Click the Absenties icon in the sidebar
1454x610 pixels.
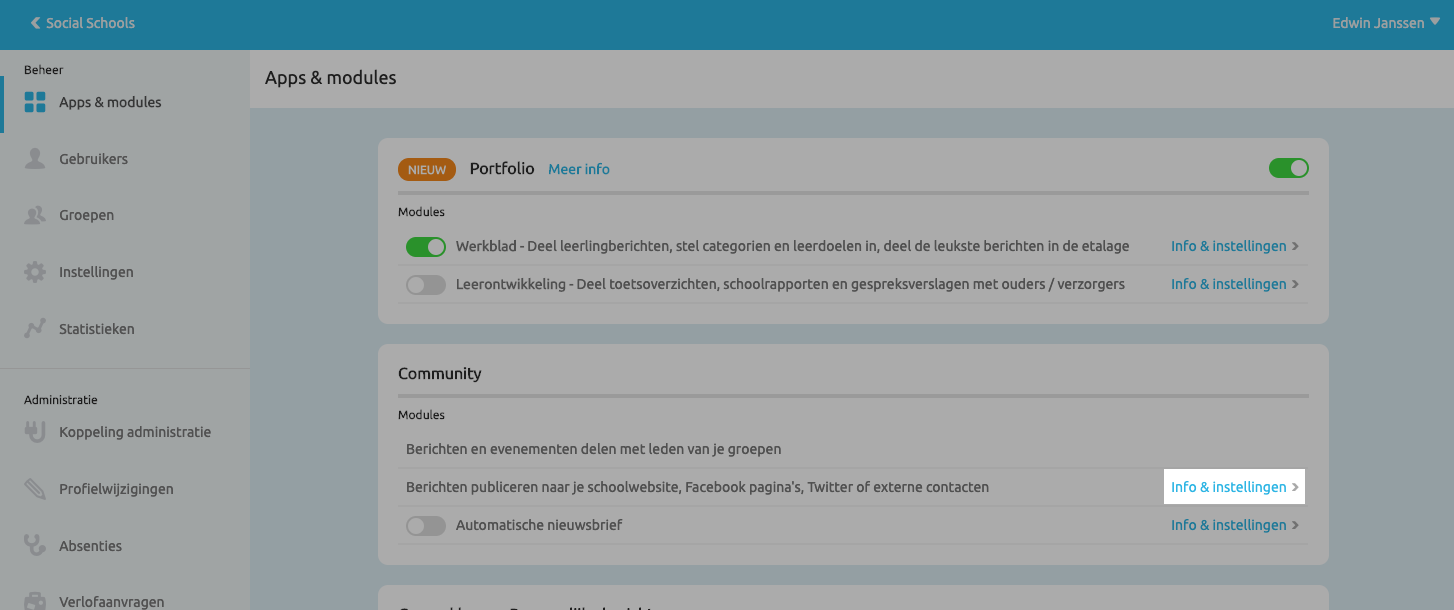pyautogui.click(x=33, y=545)
